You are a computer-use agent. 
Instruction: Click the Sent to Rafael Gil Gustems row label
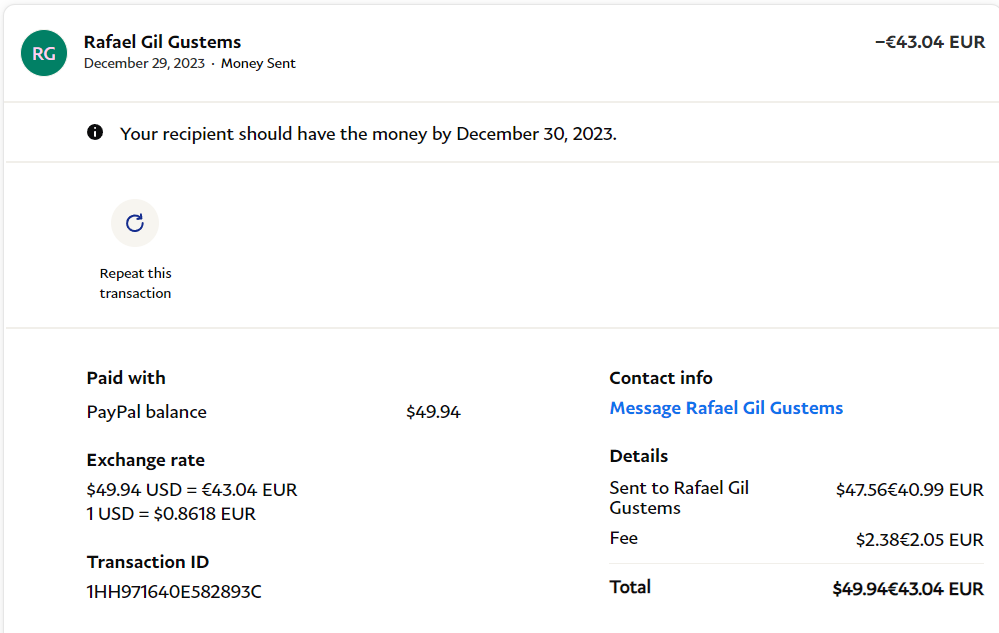pos(679,498)
